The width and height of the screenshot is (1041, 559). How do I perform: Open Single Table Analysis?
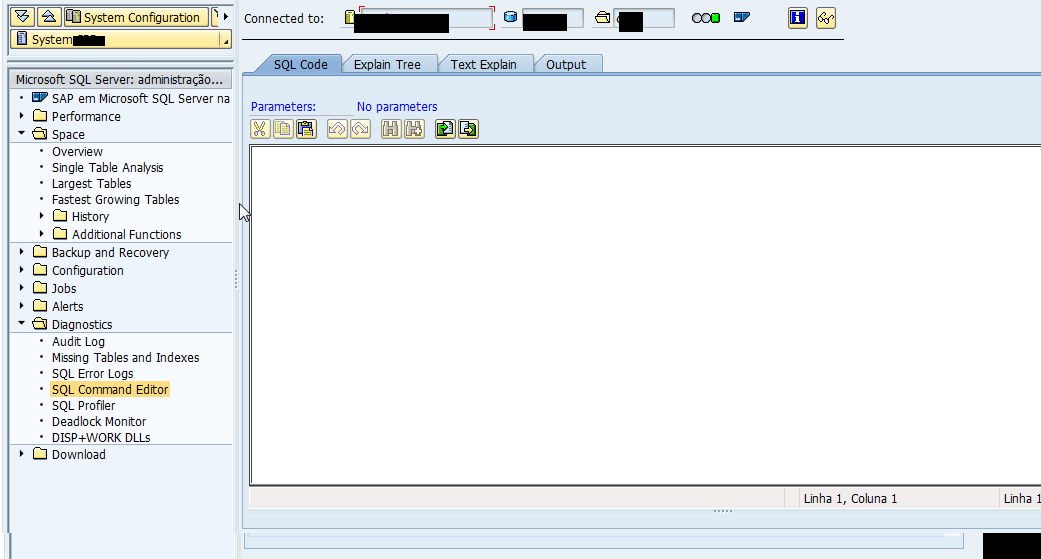pyautogui.click(x=108, y=167)
